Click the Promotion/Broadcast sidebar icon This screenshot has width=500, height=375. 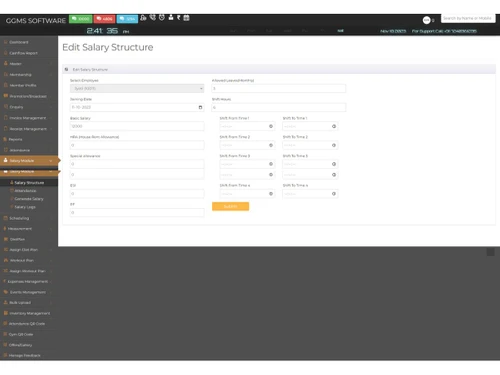(6, 96)
